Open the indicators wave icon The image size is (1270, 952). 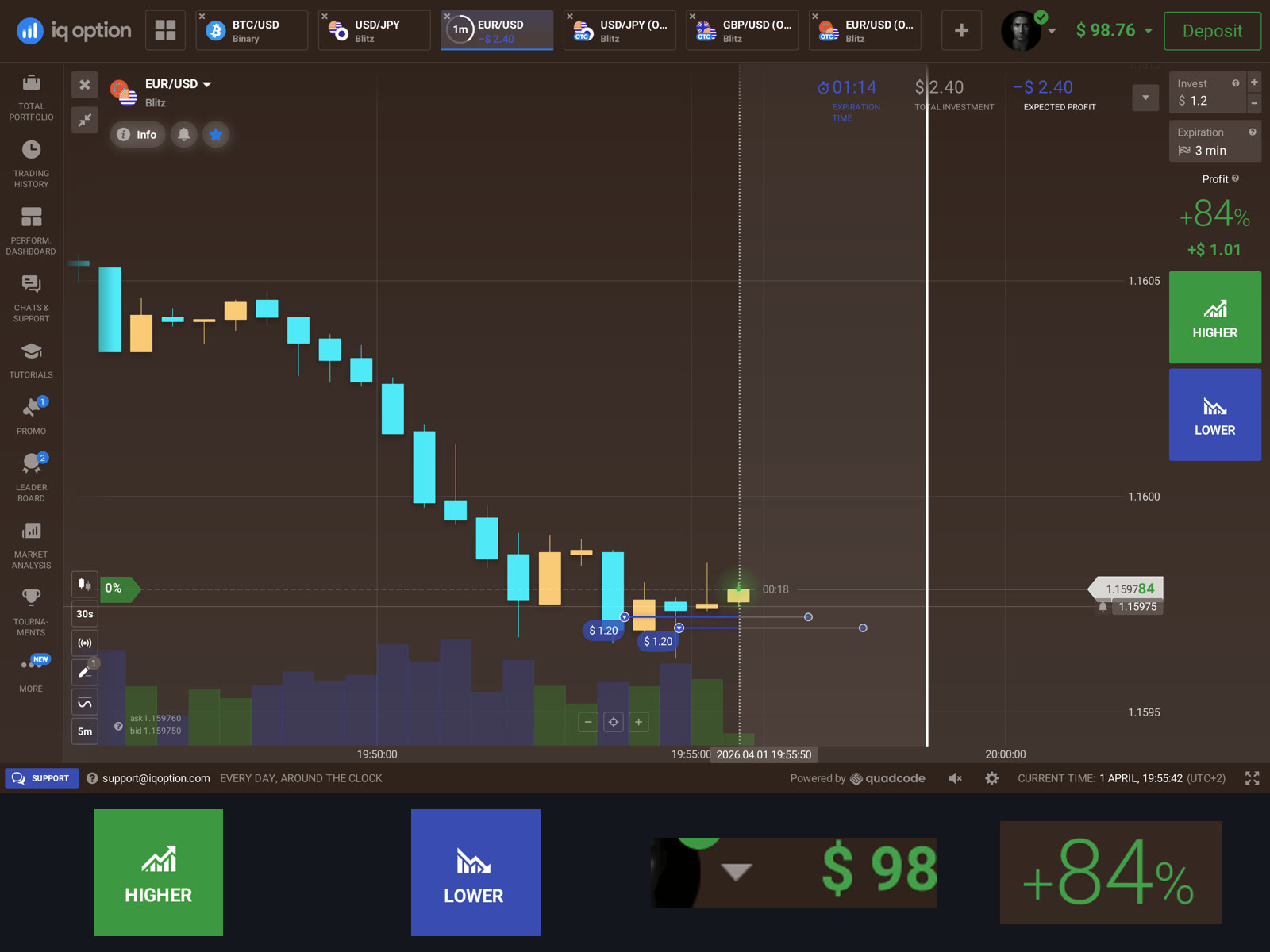pyautogui.click(x=85, y=702)
